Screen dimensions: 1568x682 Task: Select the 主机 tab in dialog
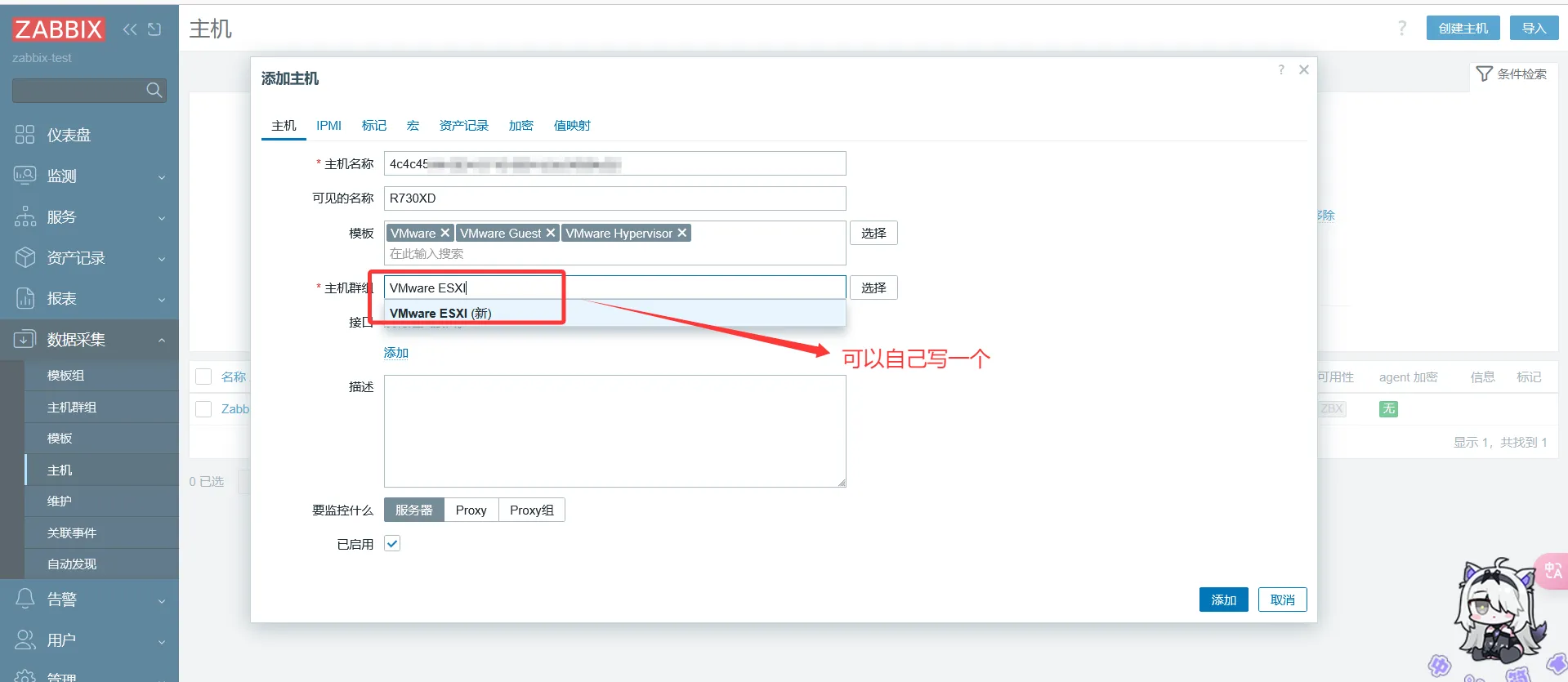[x=284, y=126]
